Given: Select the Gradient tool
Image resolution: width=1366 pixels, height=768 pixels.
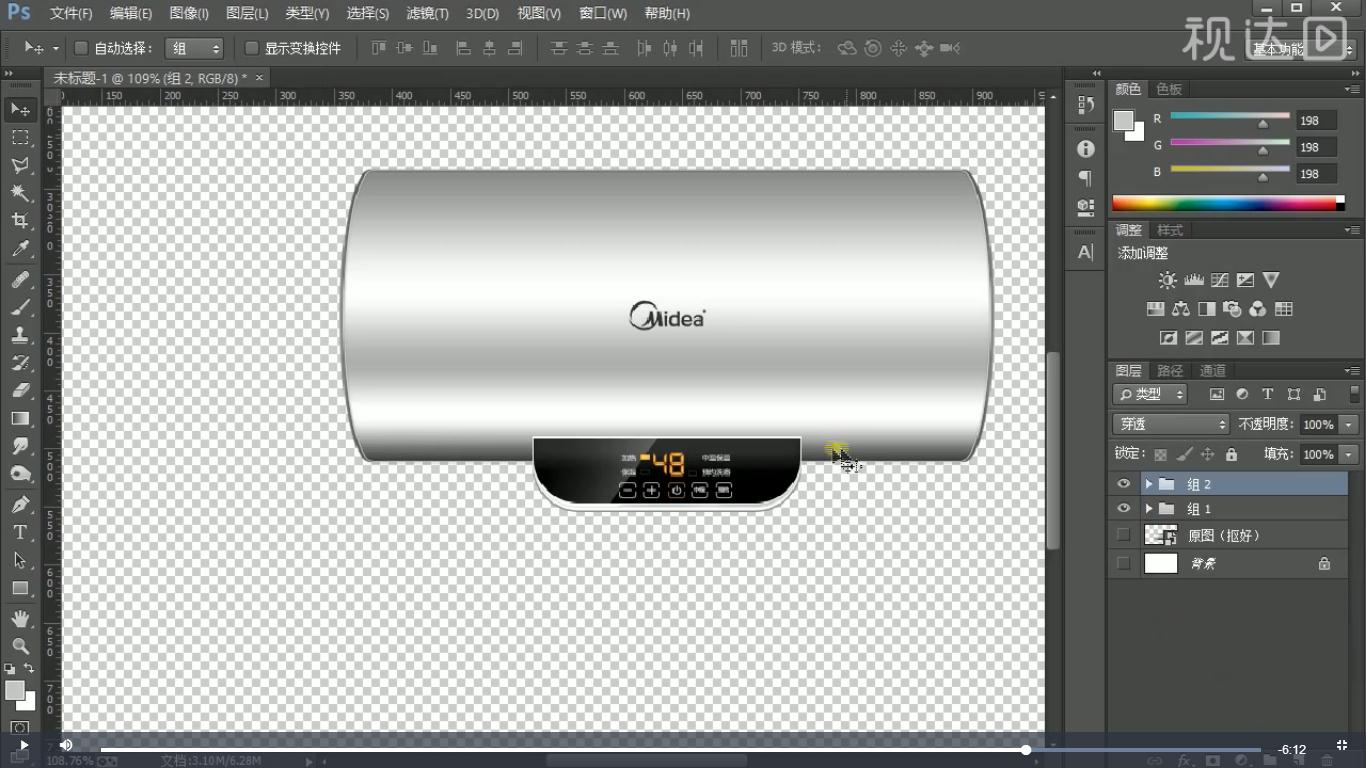Looking at the screenshot, I should pos(20,419).
